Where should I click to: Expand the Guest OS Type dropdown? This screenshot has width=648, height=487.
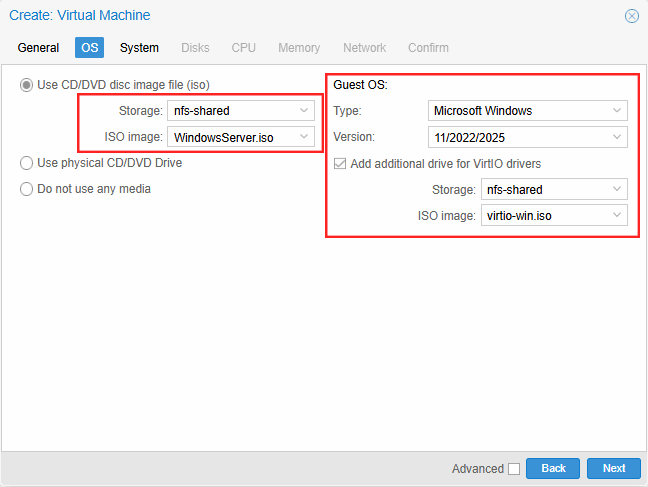coord(617,111)
